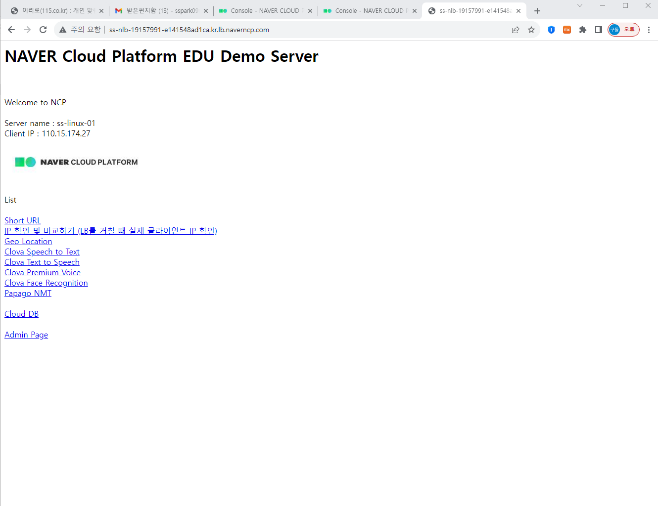Open the Cloud DB link
Screen dimensions: 658x506
pyautogui.click(x=21, y=314)
